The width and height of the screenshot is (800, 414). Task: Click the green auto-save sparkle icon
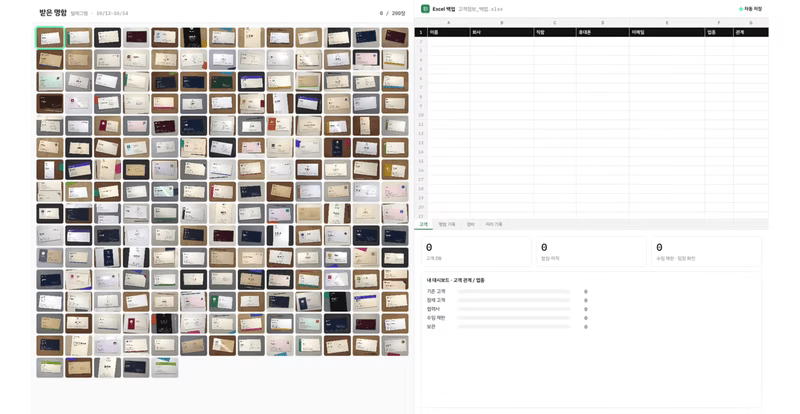pyautogui.click(x=740, y=9)
